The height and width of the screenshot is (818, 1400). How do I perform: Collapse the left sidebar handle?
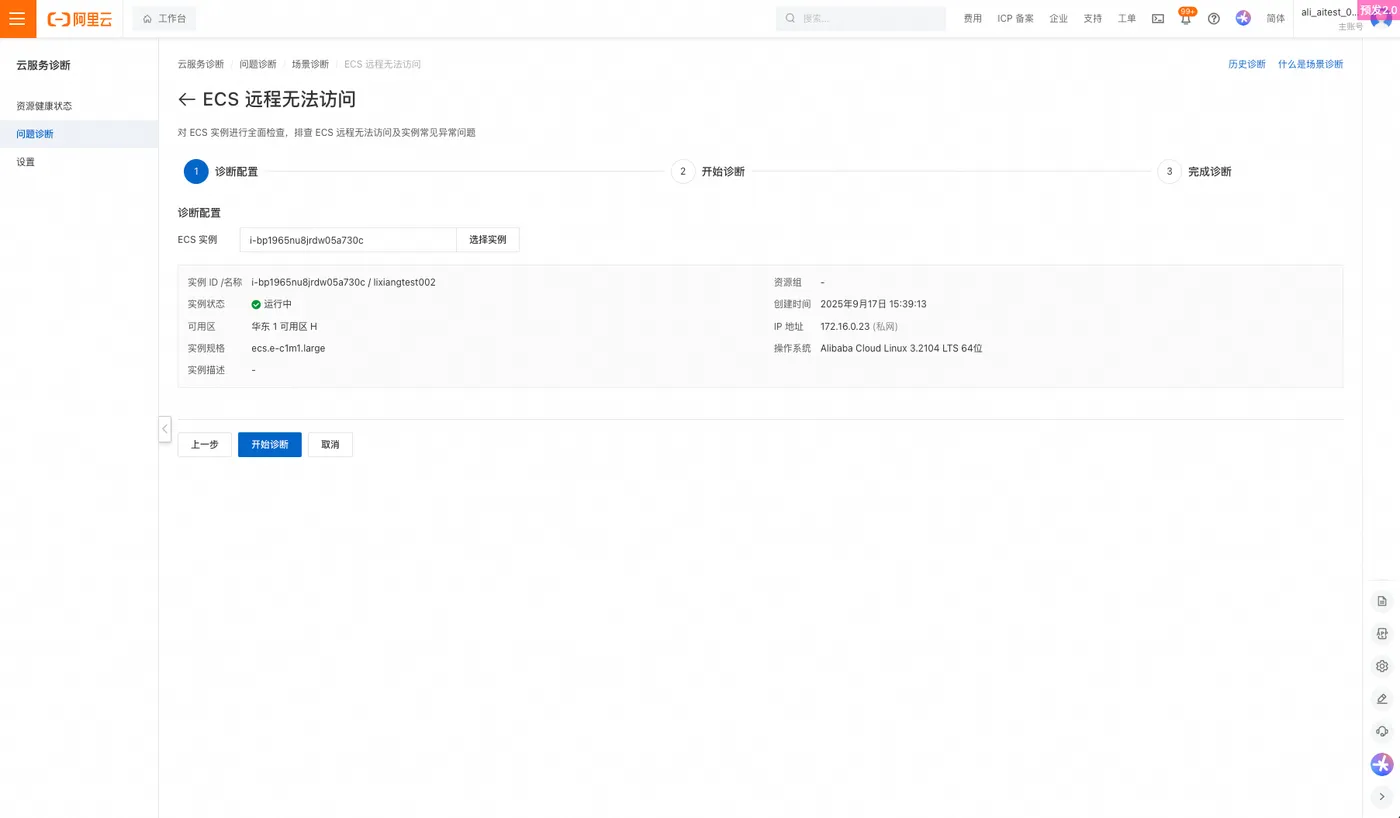click(x=165, y=429)
